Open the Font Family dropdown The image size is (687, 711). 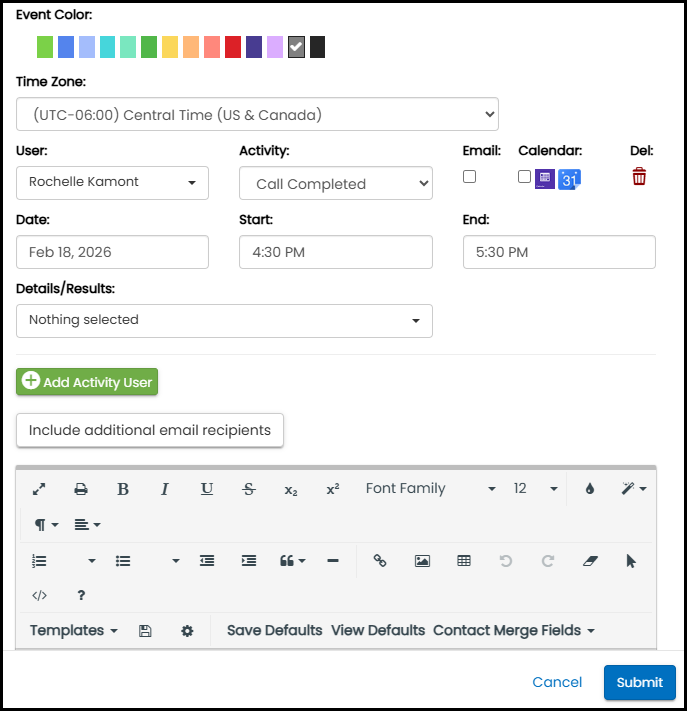[x=430, y=488]
